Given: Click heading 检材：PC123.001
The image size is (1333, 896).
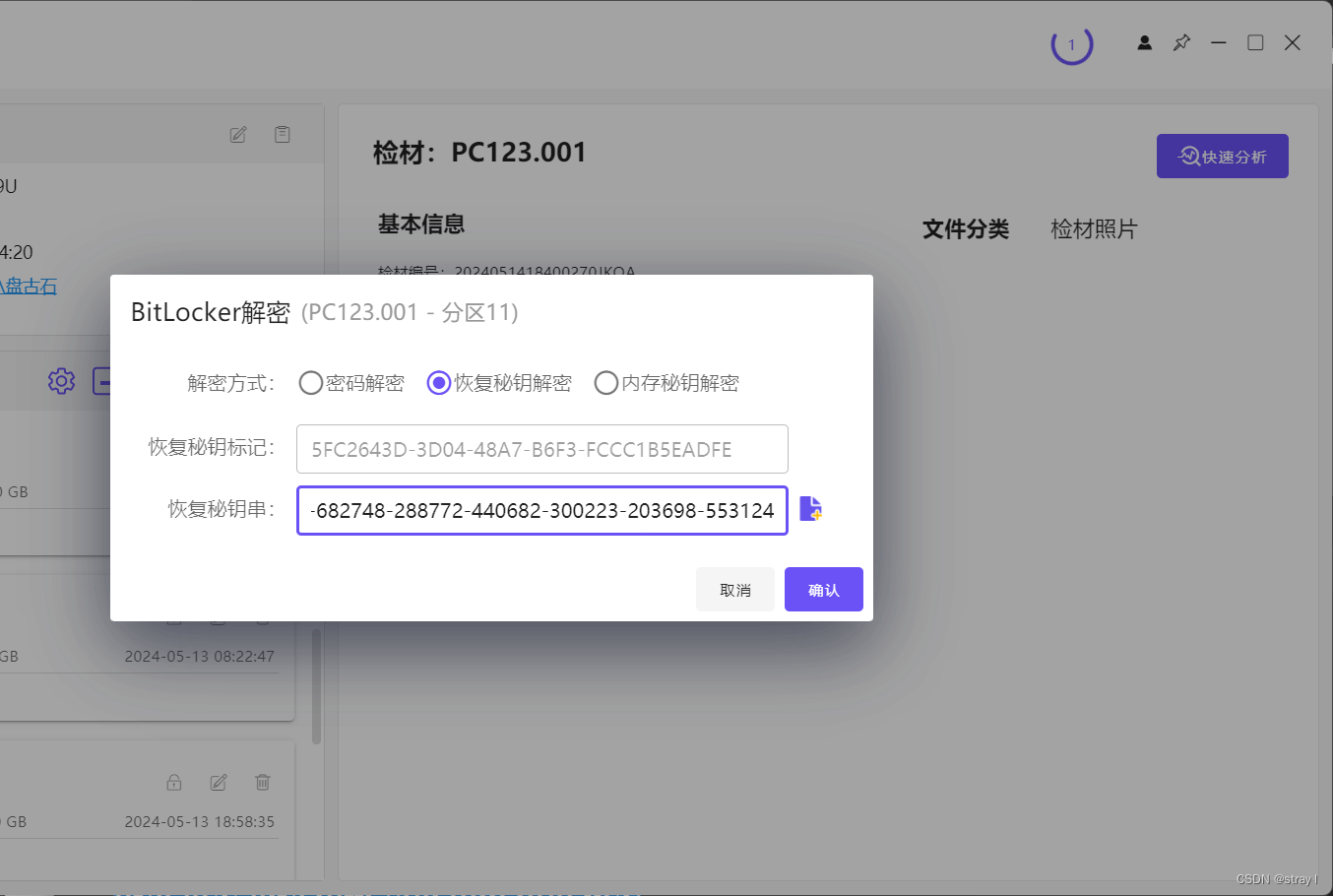Looking at the screenshot, I should click(x=479, y=153).
